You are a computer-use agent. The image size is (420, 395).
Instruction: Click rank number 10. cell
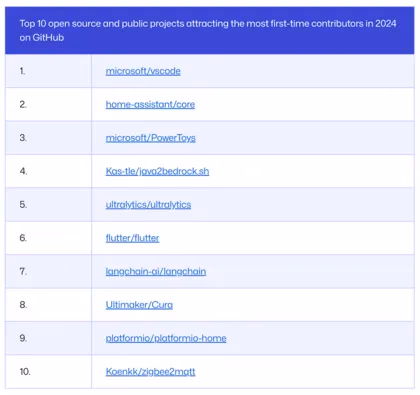click(48, 372)
